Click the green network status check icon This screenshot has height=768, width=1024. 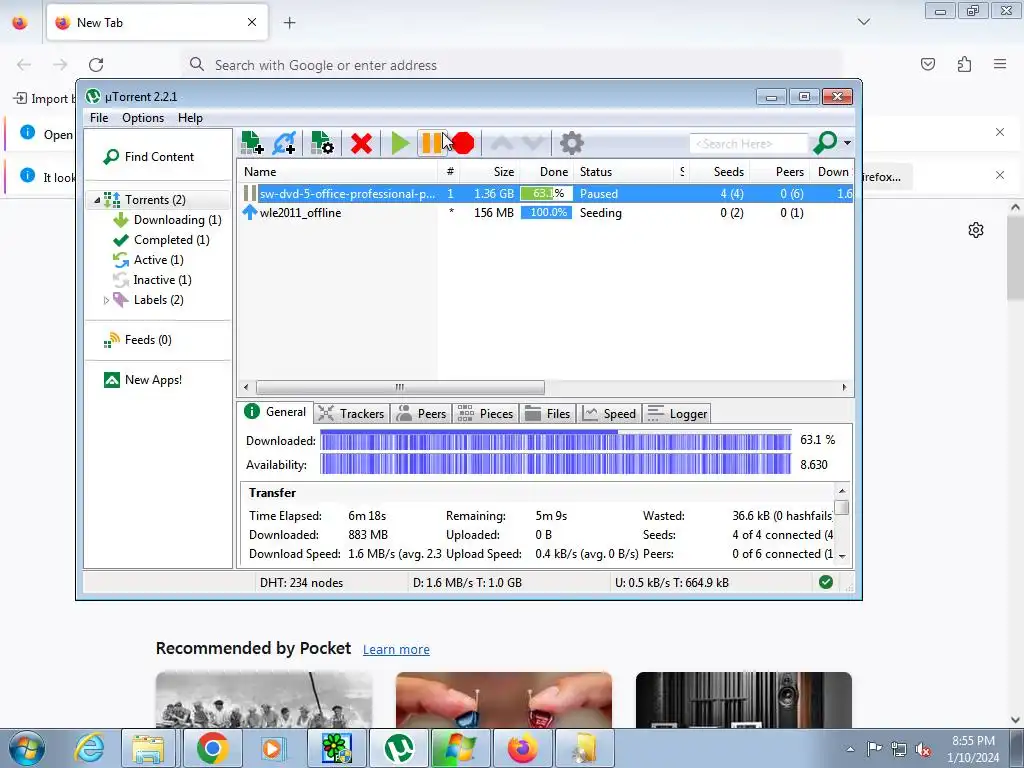coord(825,582)
